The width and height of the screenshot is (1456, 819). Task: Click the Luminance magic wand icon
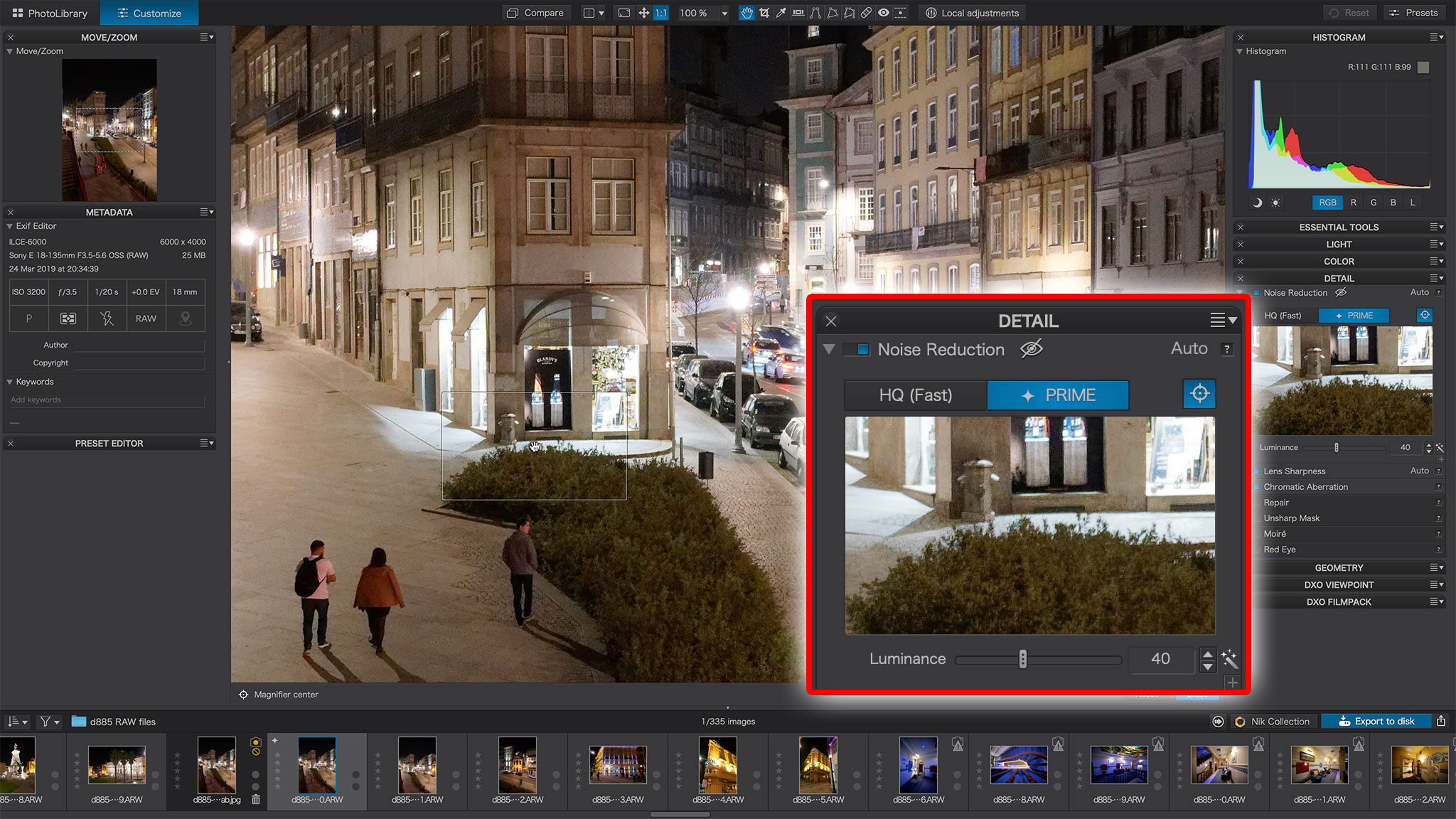pos(1229,658)
